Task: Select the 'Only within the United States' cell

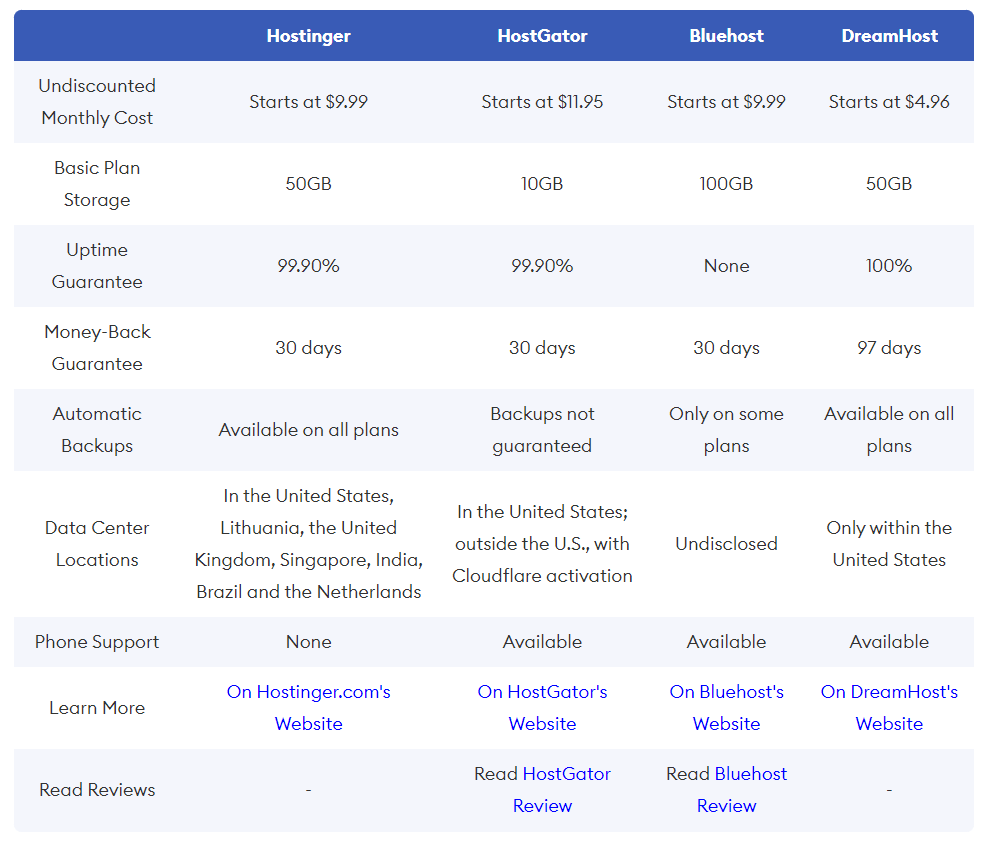Action: click(x=889, y=544)
